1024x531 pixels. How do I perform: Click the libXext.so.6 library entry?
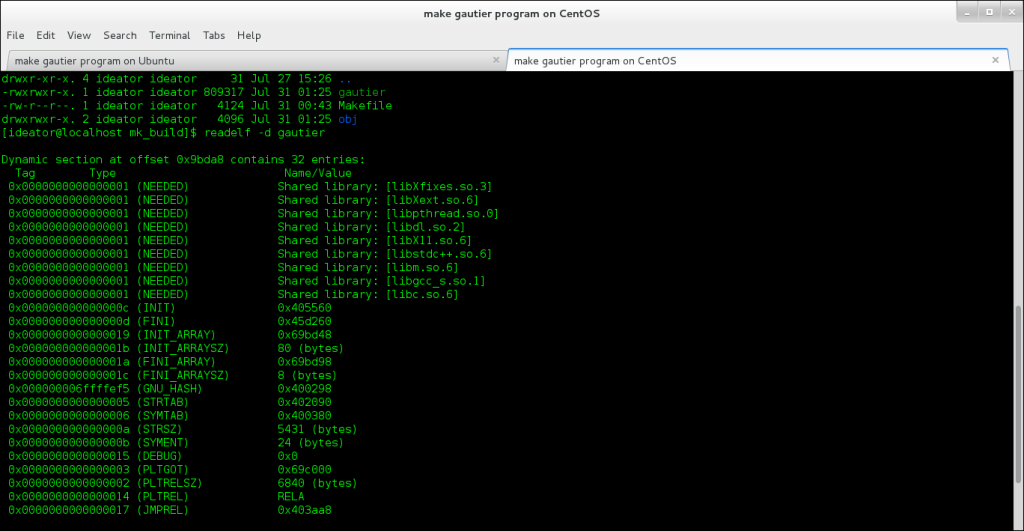(432, 201)
